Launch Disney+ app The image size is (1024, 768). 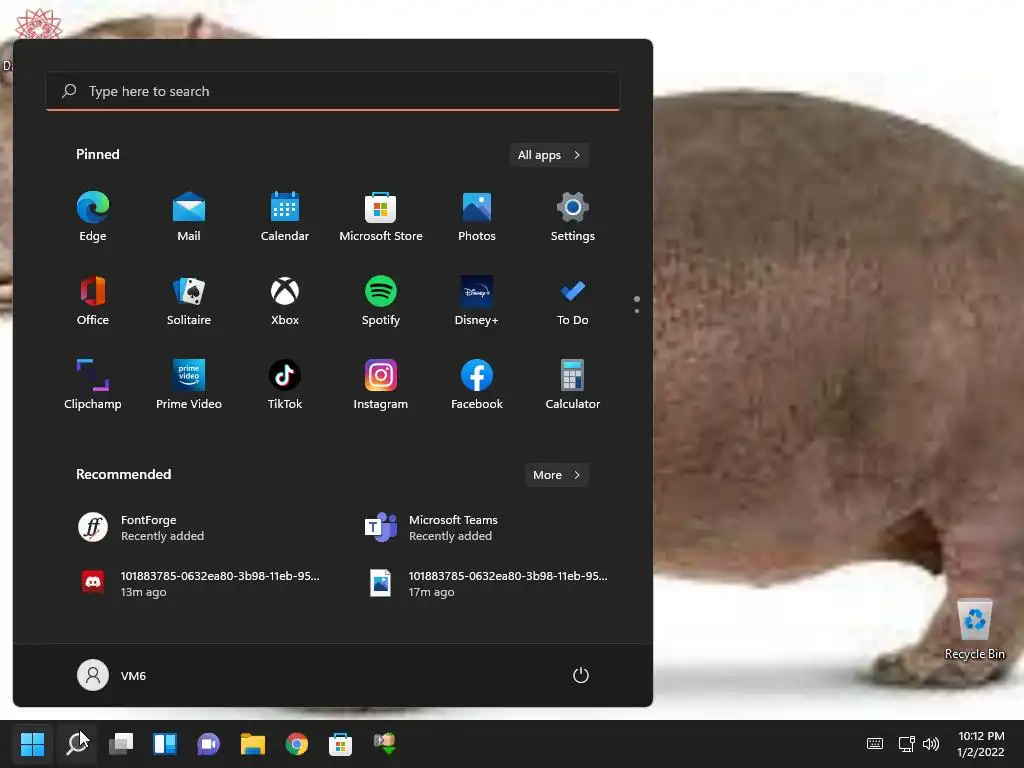(x=477, y=300)
